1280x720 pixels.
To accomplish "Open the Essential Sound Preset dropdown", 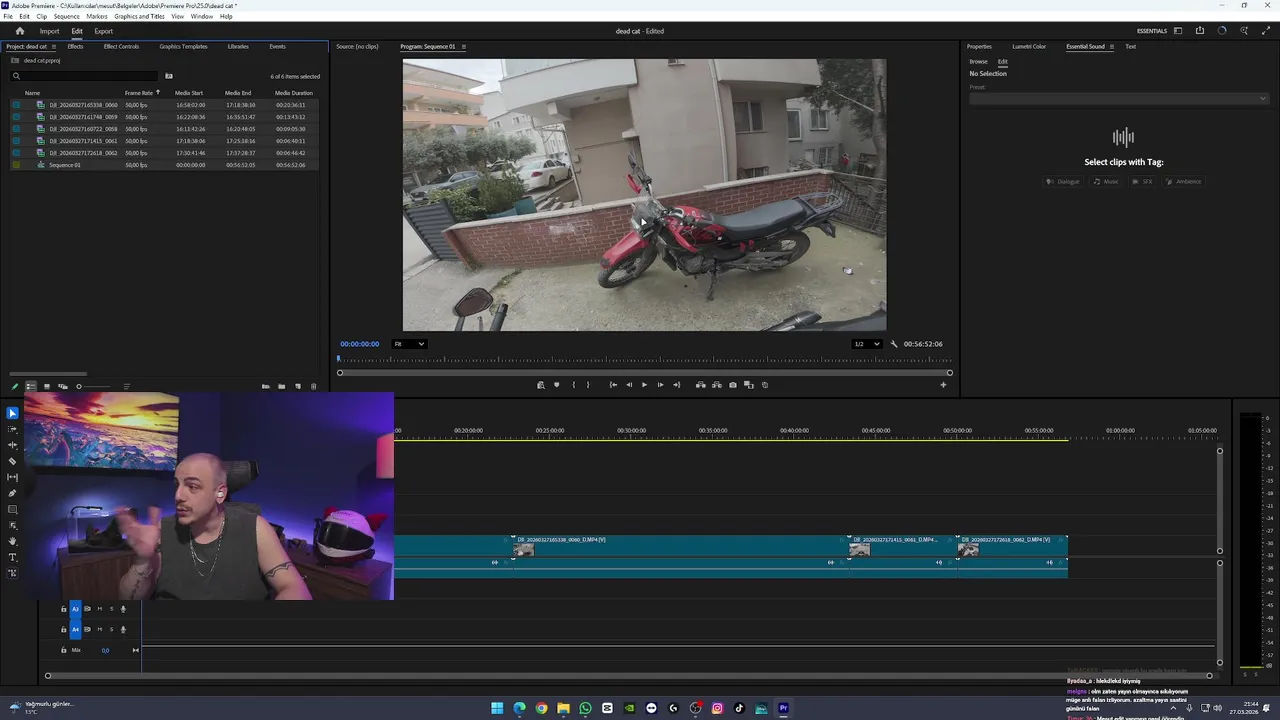I will coord(1118,98).
